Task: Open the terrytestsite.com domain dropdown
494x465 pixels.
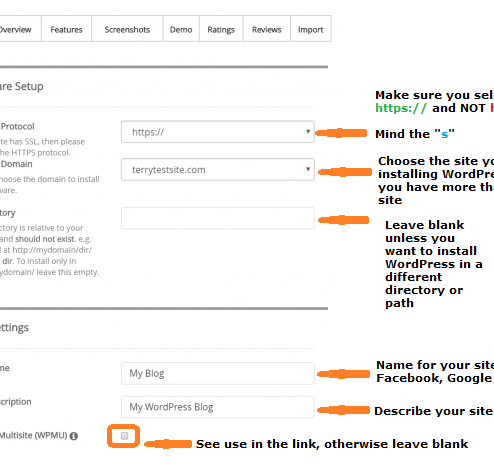Action: 218,170
